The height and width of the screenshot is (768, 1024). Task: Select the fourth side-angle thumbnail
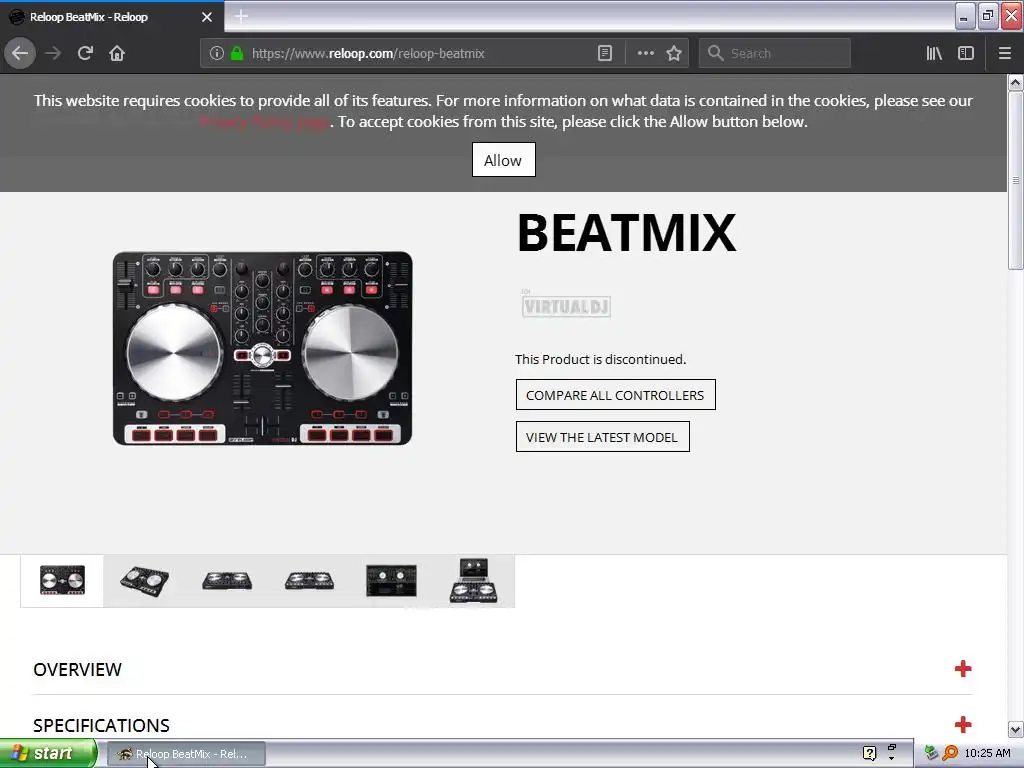309,581
